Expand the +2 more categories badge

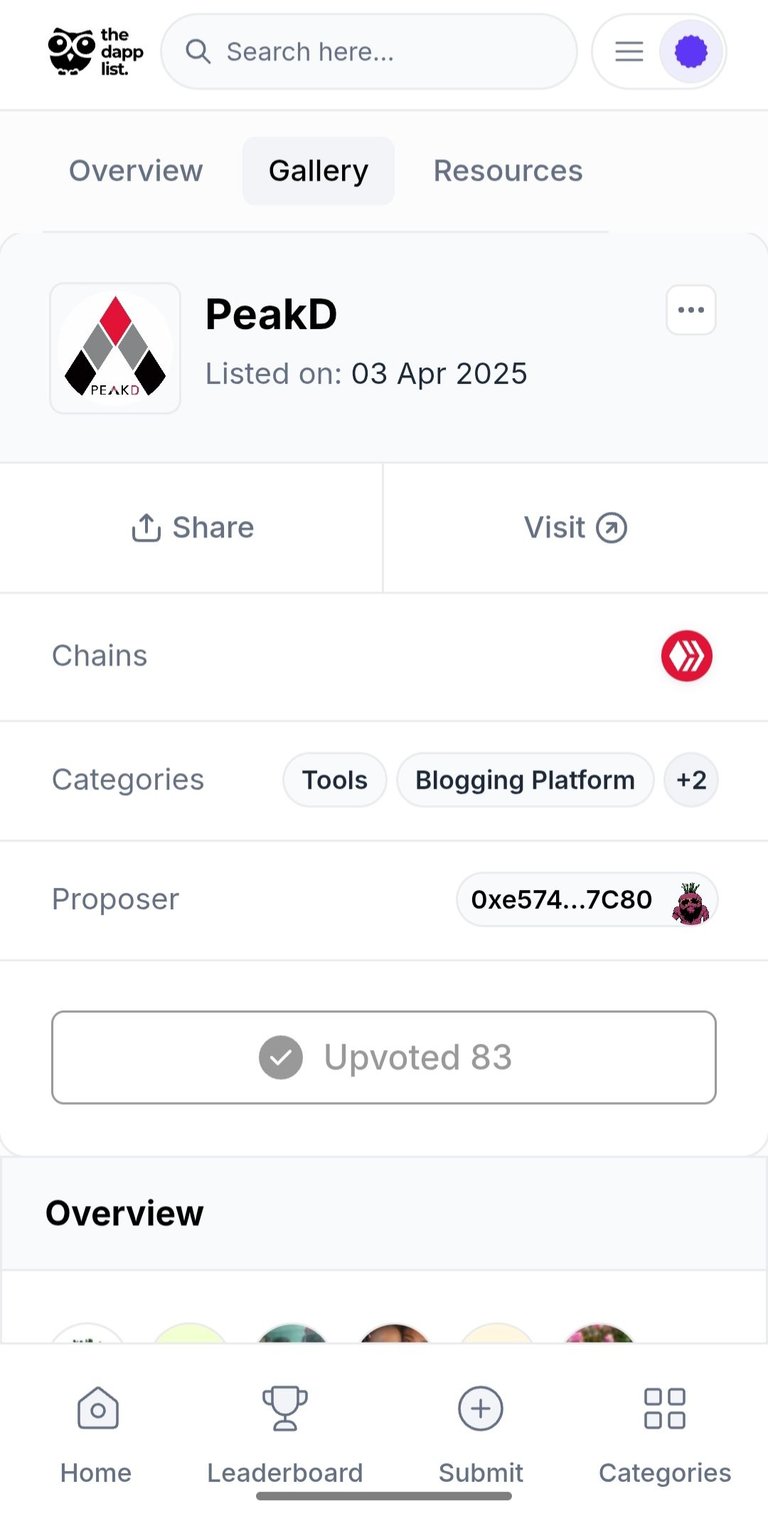691,780
